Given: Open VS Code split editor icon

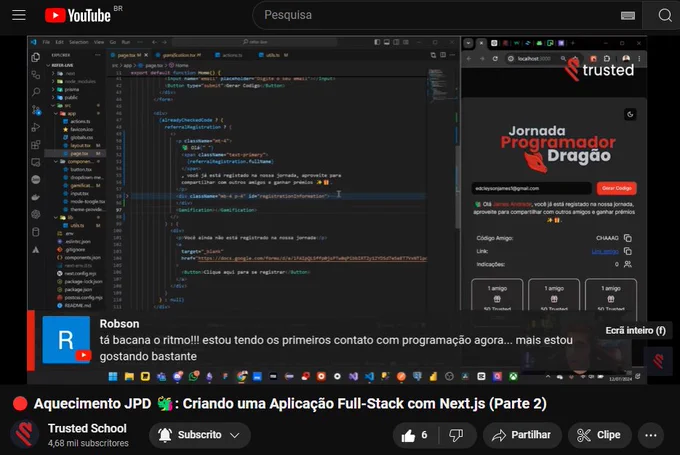Looking at the screenshot, I should point(443,55).
